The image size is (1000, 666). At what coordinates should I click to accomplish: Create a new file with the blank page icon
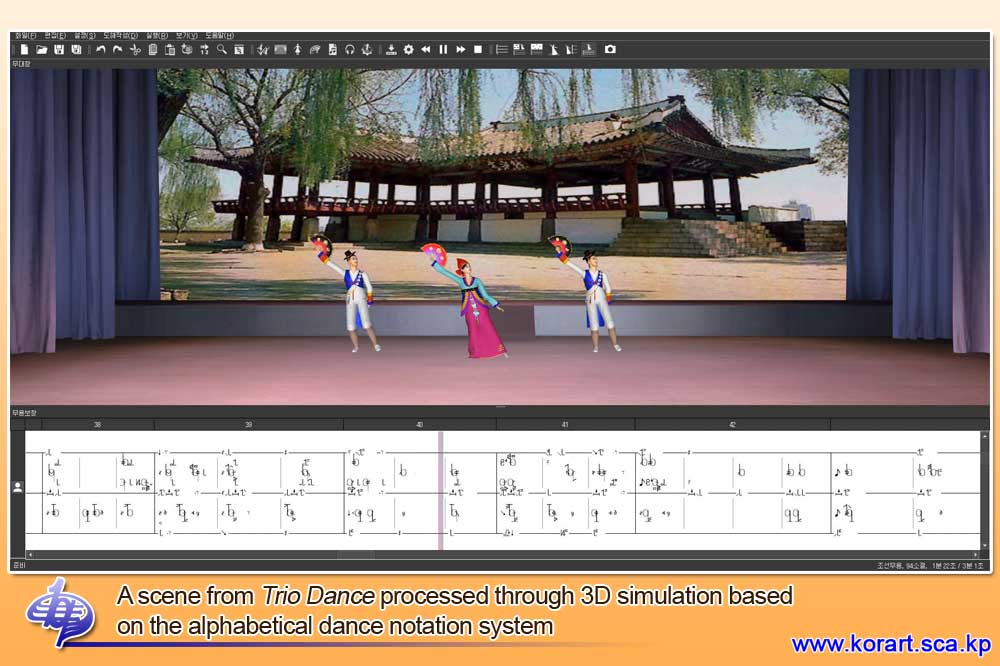click(24, 49)
